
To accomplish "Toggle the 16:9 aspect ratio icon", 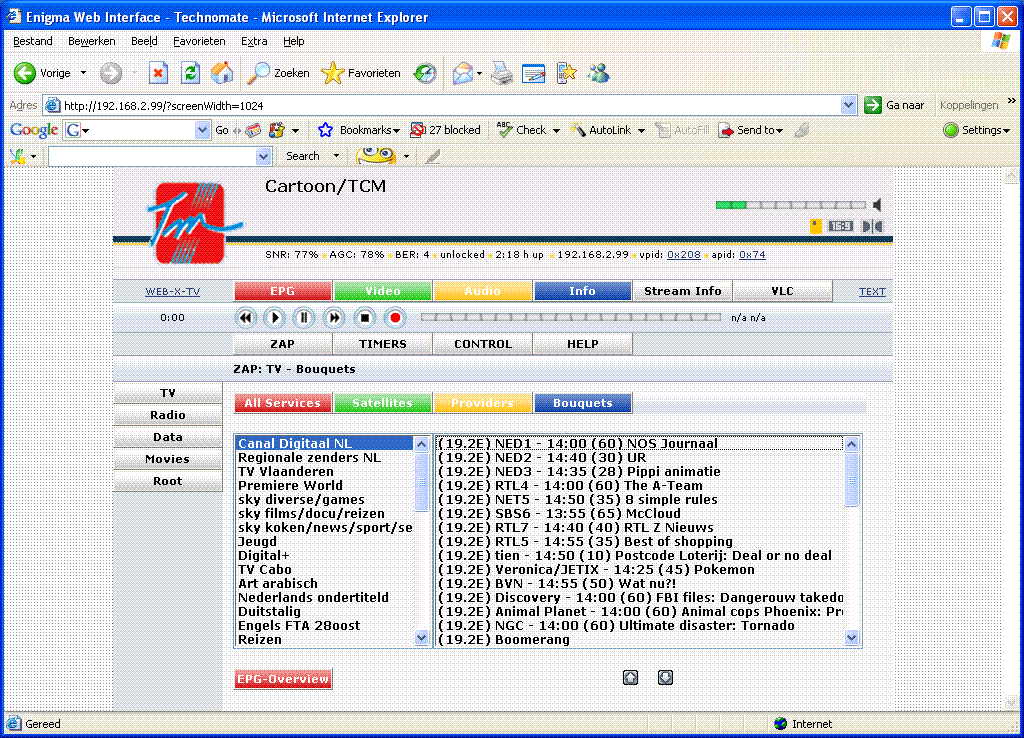I will click(840, 227).
